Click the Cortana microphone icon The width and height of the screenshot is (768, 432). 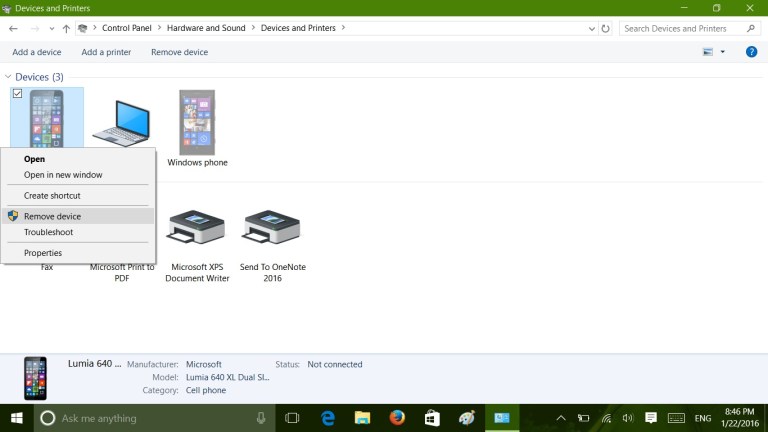(x=261, y=418)
